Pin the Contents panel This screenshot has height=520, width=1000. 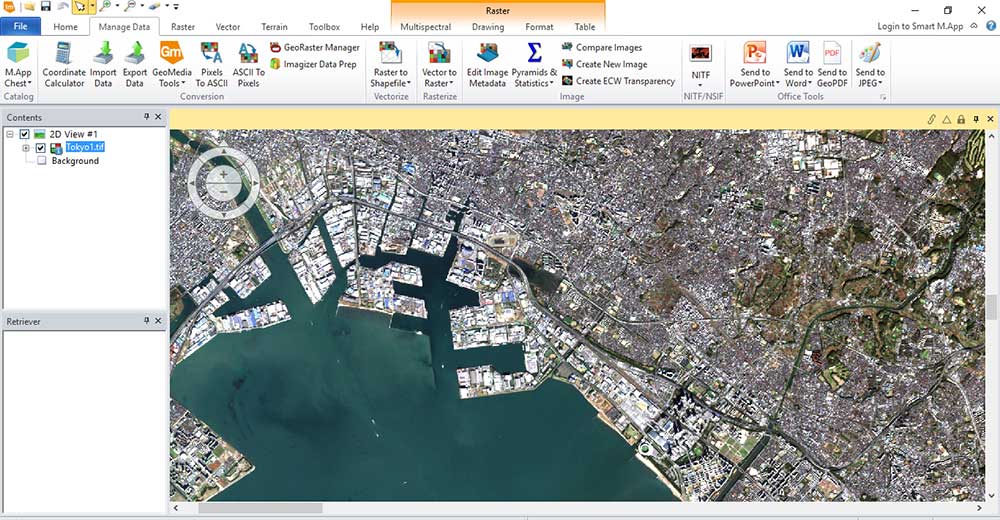coord(147,117)
